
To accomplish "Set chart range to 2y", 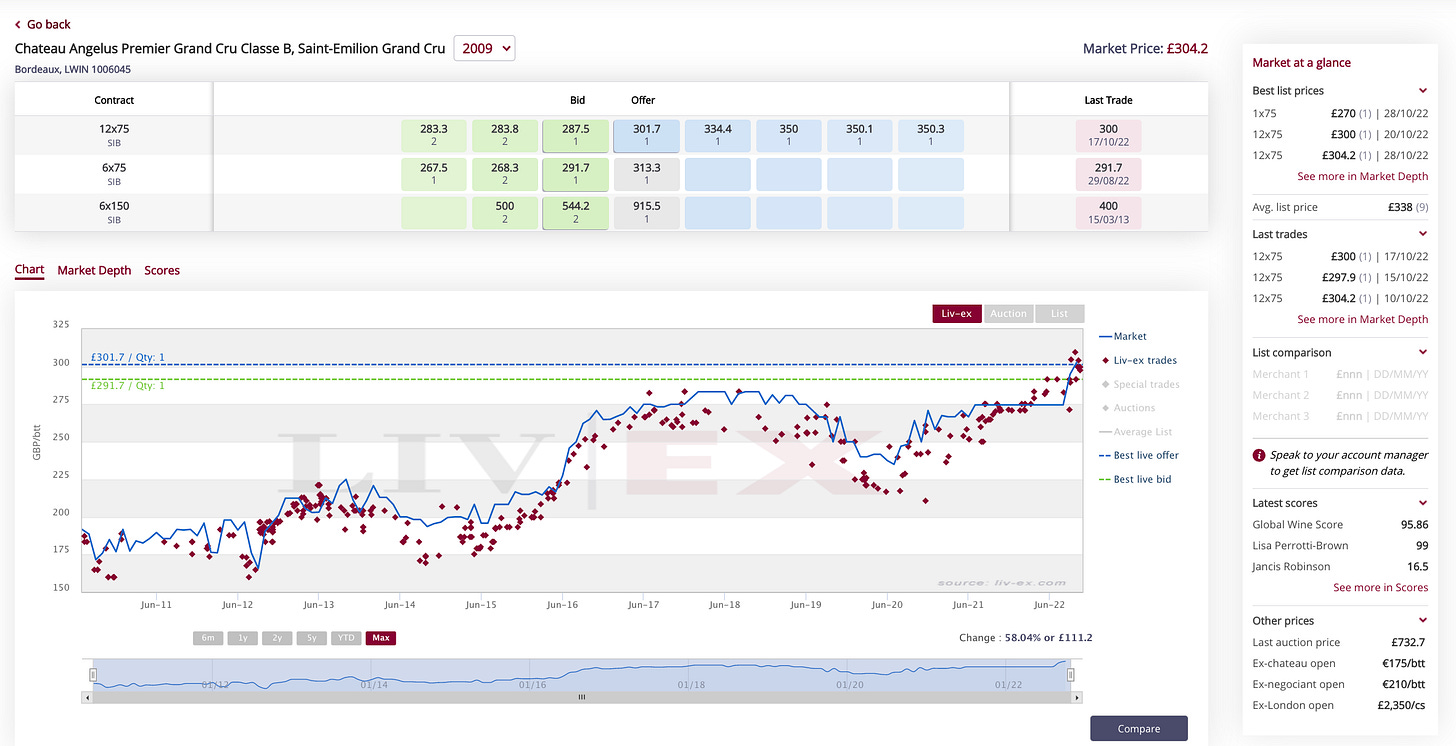I will click(277, 638).
